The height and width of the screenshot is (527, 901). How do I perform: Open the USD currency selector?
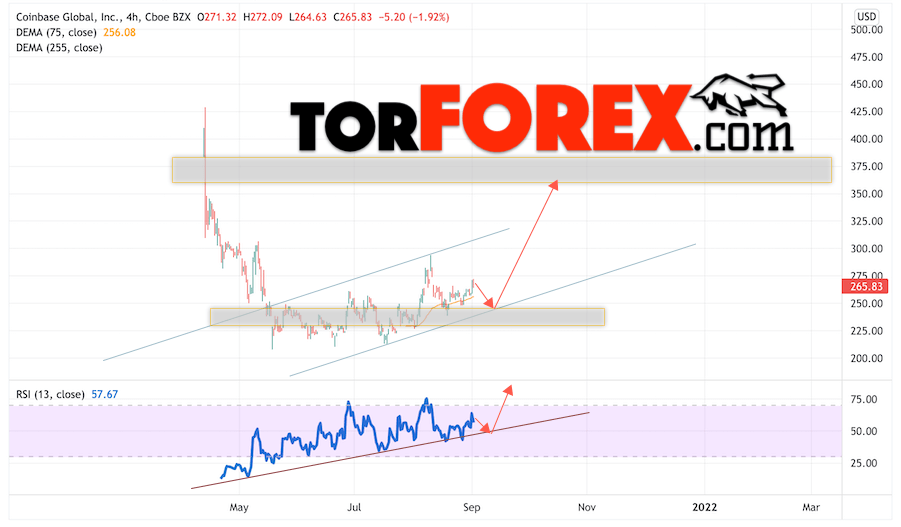[867, 17]
